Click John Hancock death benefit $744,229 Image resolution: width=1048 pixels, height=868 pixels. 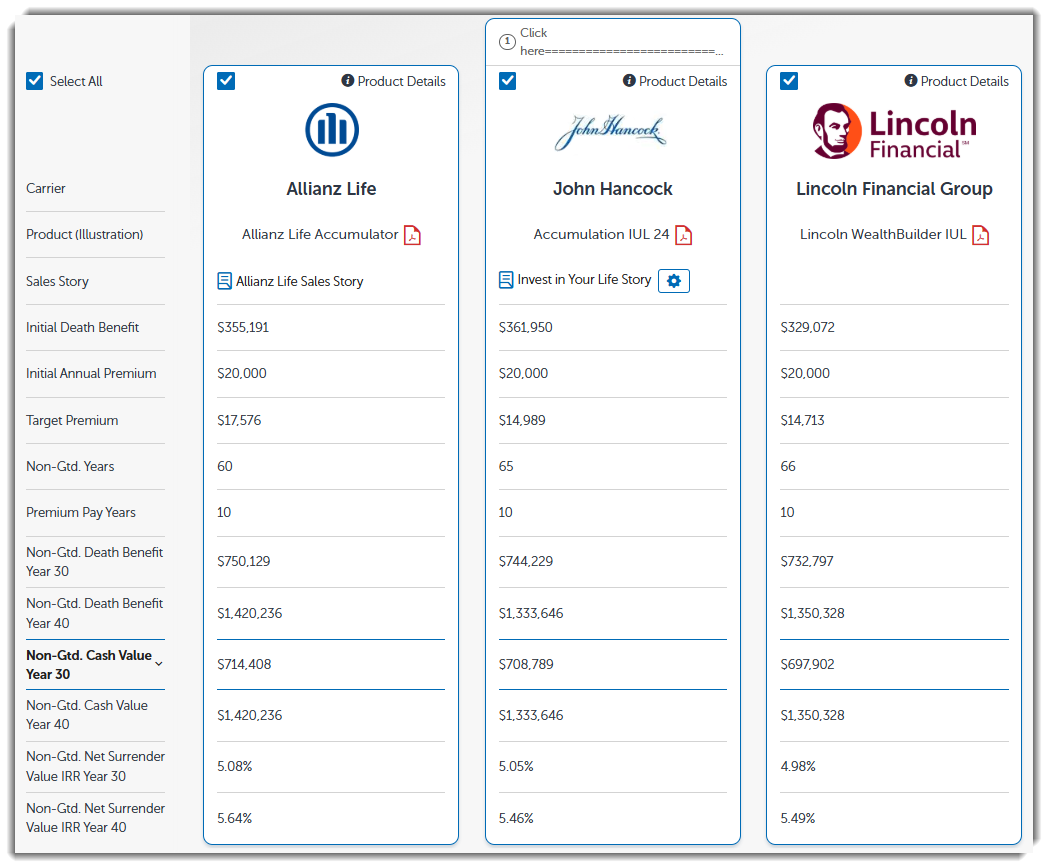point(526,561)
